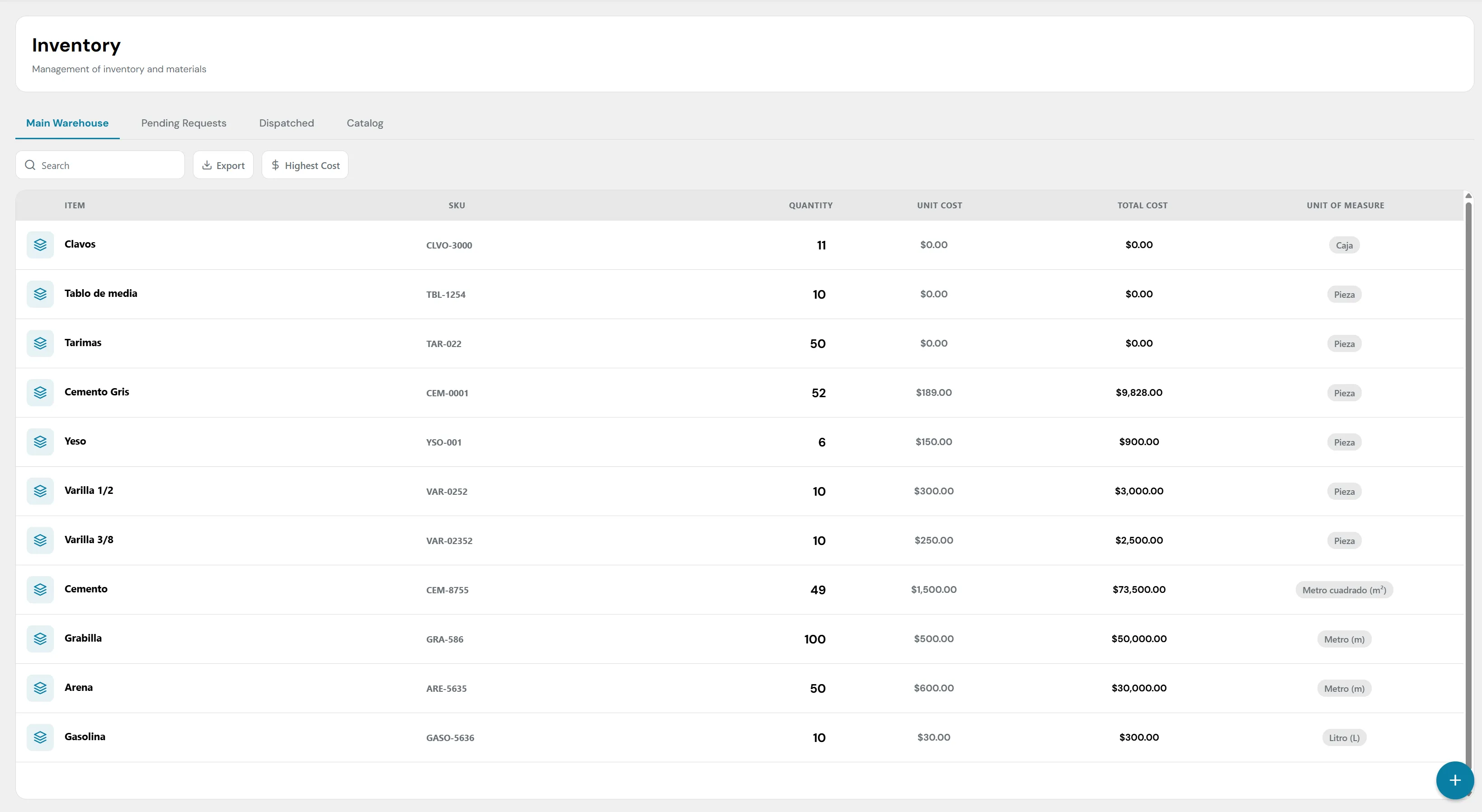The image size is (1482, 812).
Task: Switch to the Pending Requests tab
Action: 183,123
